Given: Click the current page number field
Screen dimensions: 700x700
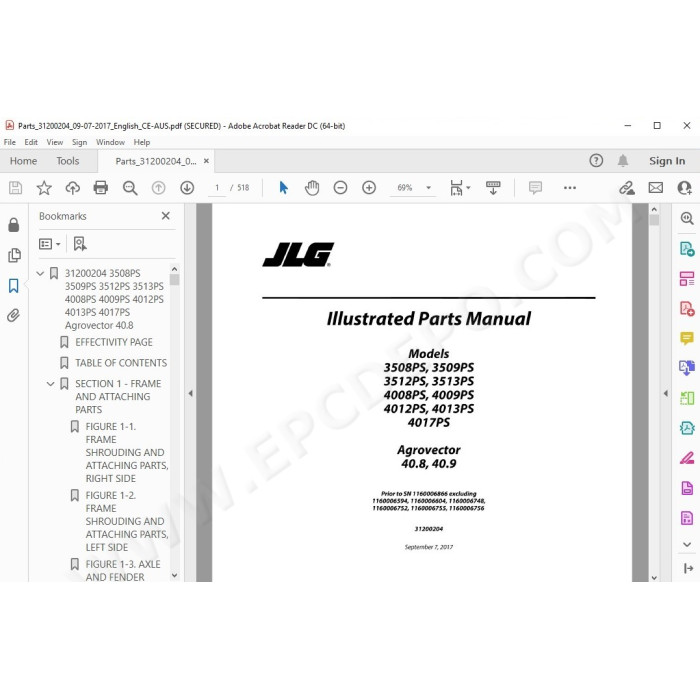Looking at the screenshot, I should pos(217,188).
